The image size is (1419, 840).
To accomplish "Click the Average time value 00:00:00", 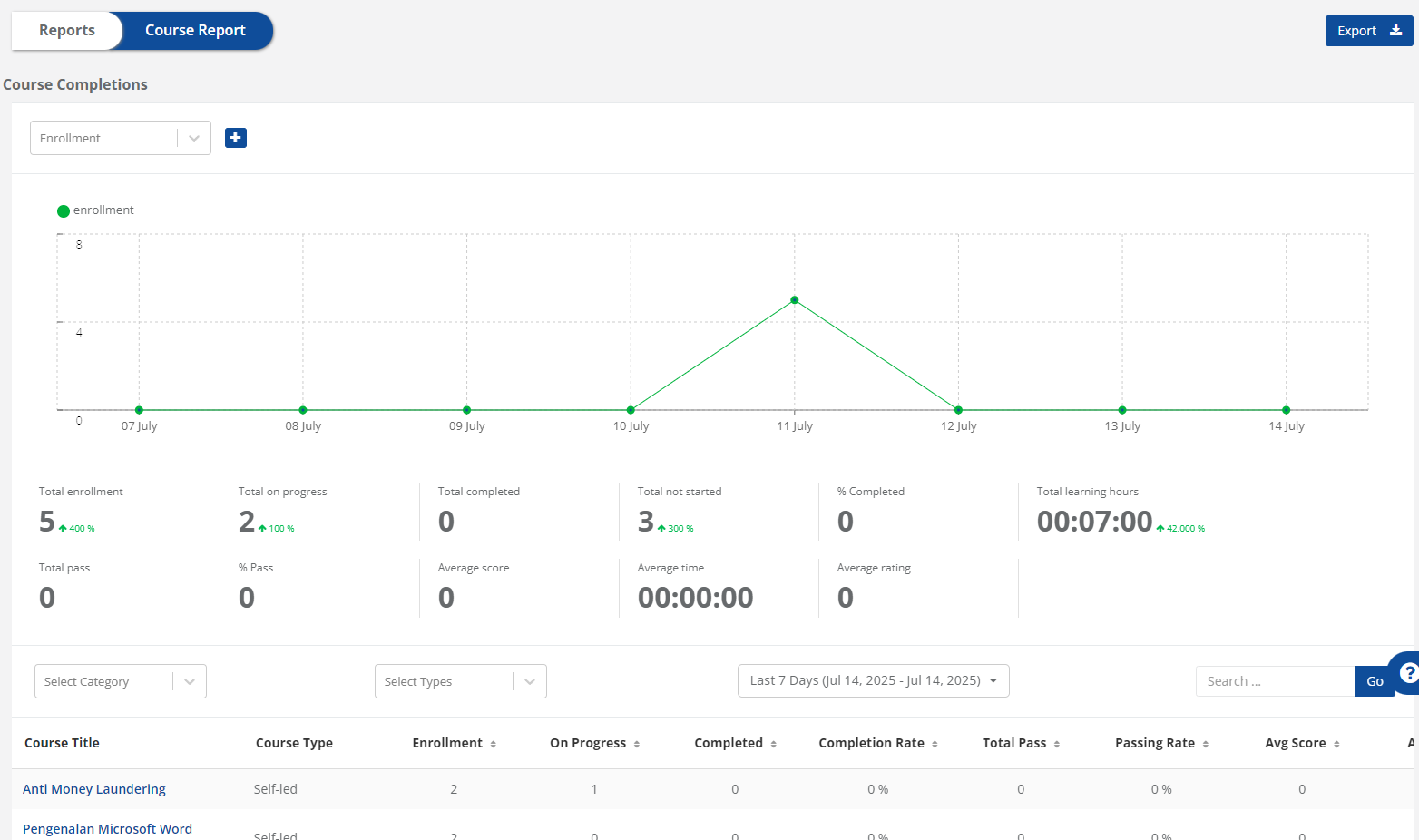I will [695, 598].
